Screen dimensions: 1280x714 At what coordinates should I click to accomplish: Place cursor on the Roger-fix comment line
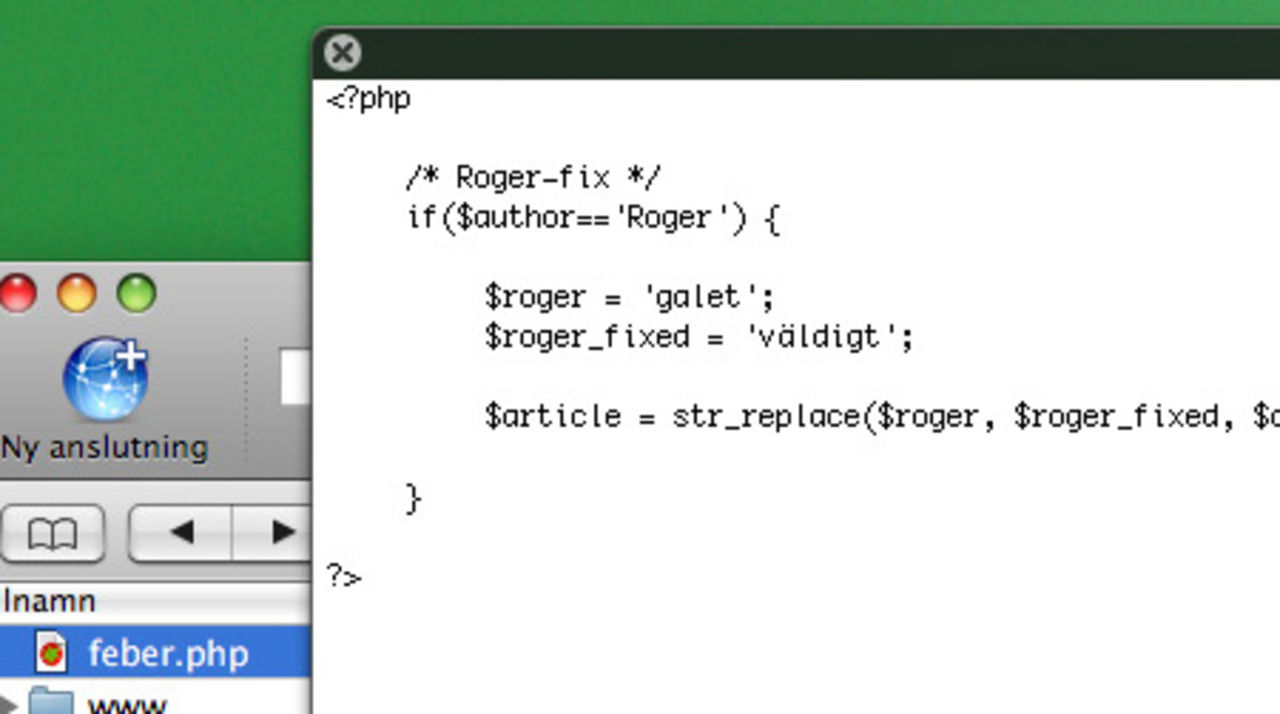(533, 178)
